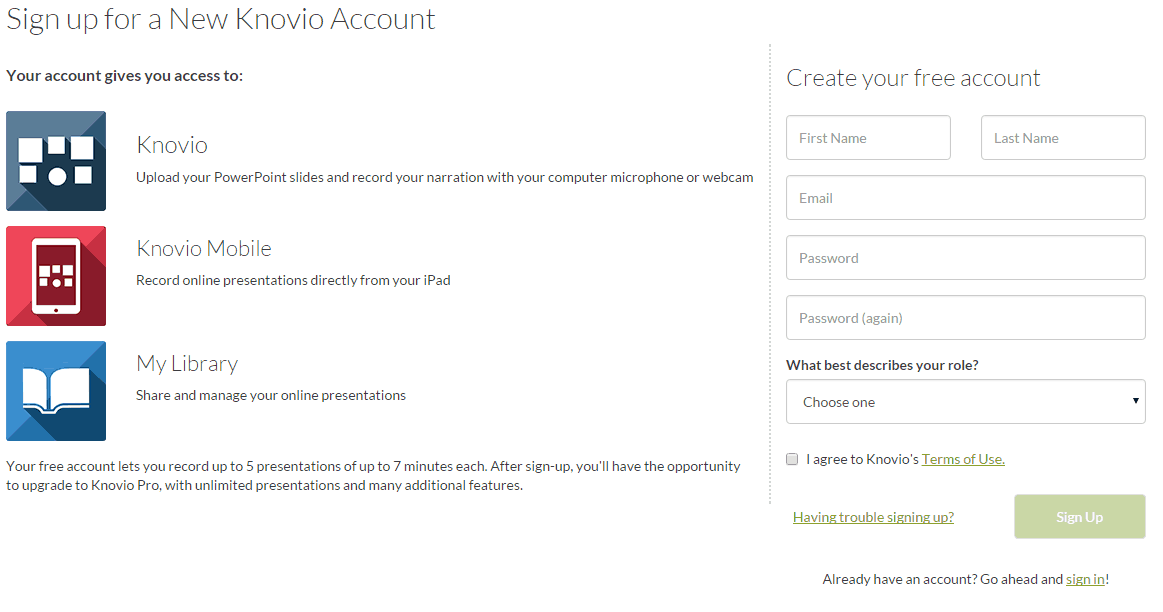Focus the First Name field
Image resolution: width=1163 pixels, height=612 pixels.
click(868, 138)
